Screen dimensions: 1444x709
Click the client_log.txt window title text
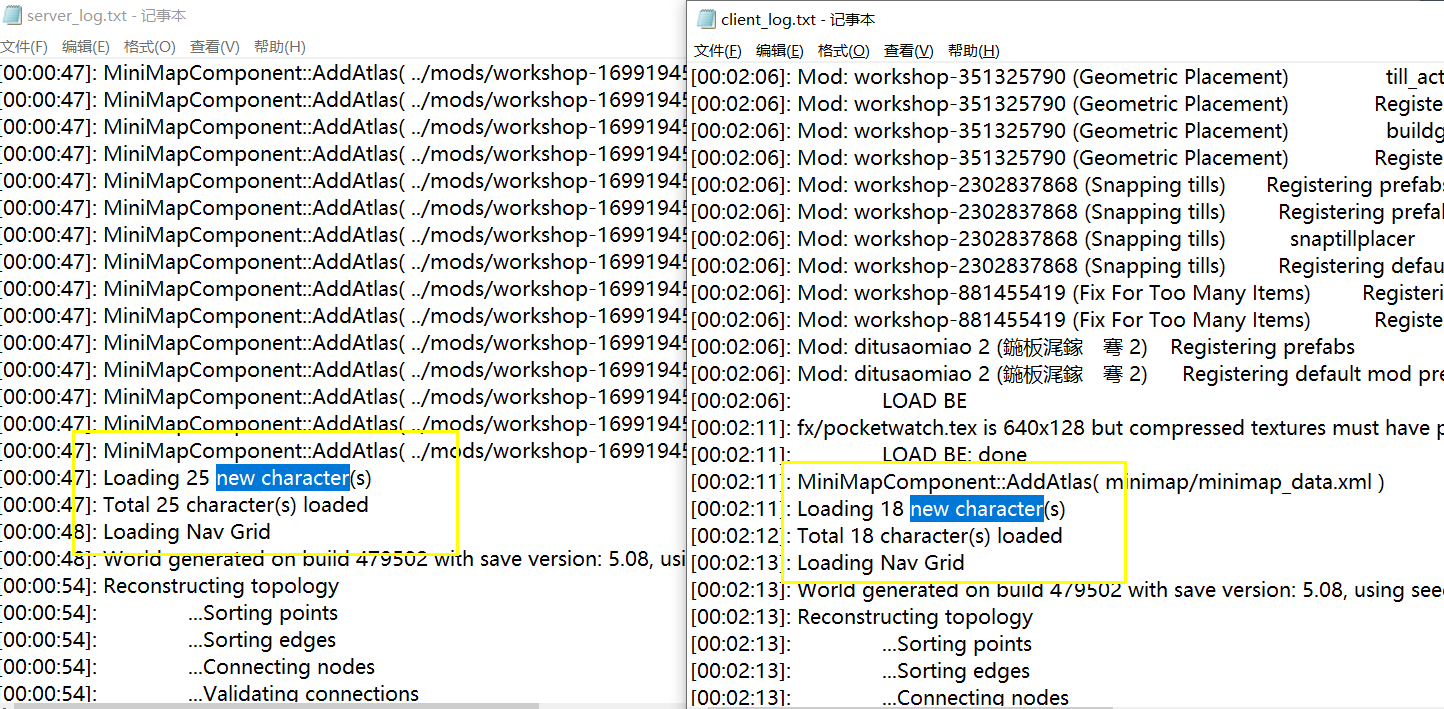[x=799, y=19]
